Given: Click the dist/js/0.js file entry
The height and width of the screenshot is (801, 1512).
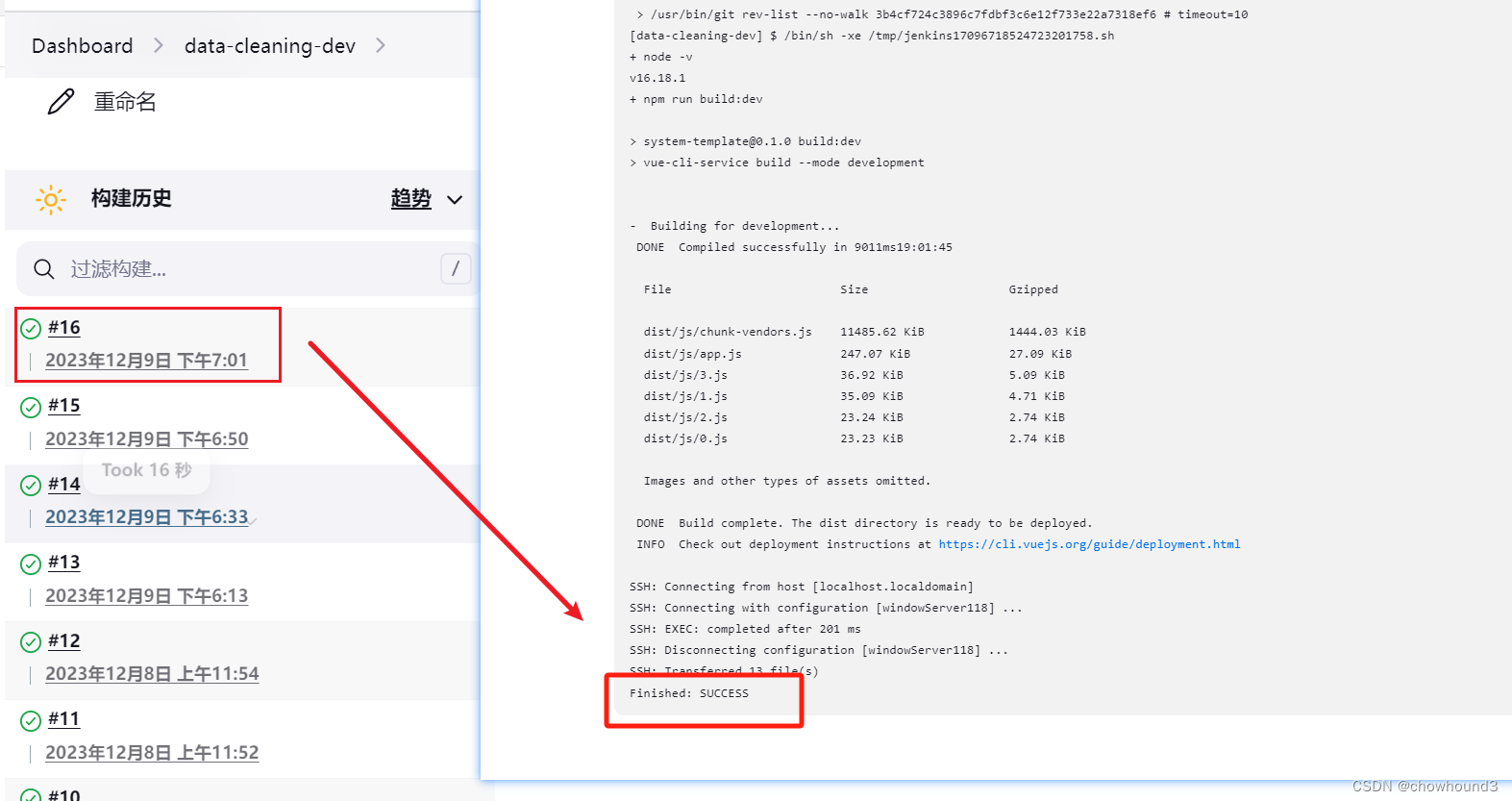Looking at the screenshot, I should pyautogui.click(x=685, y=438).
